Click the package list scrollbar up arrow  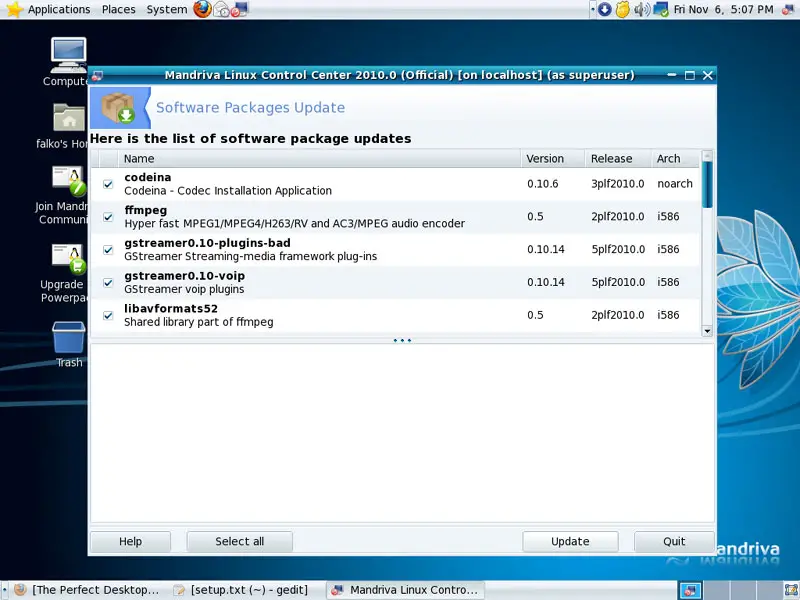[x=707, y=155]
